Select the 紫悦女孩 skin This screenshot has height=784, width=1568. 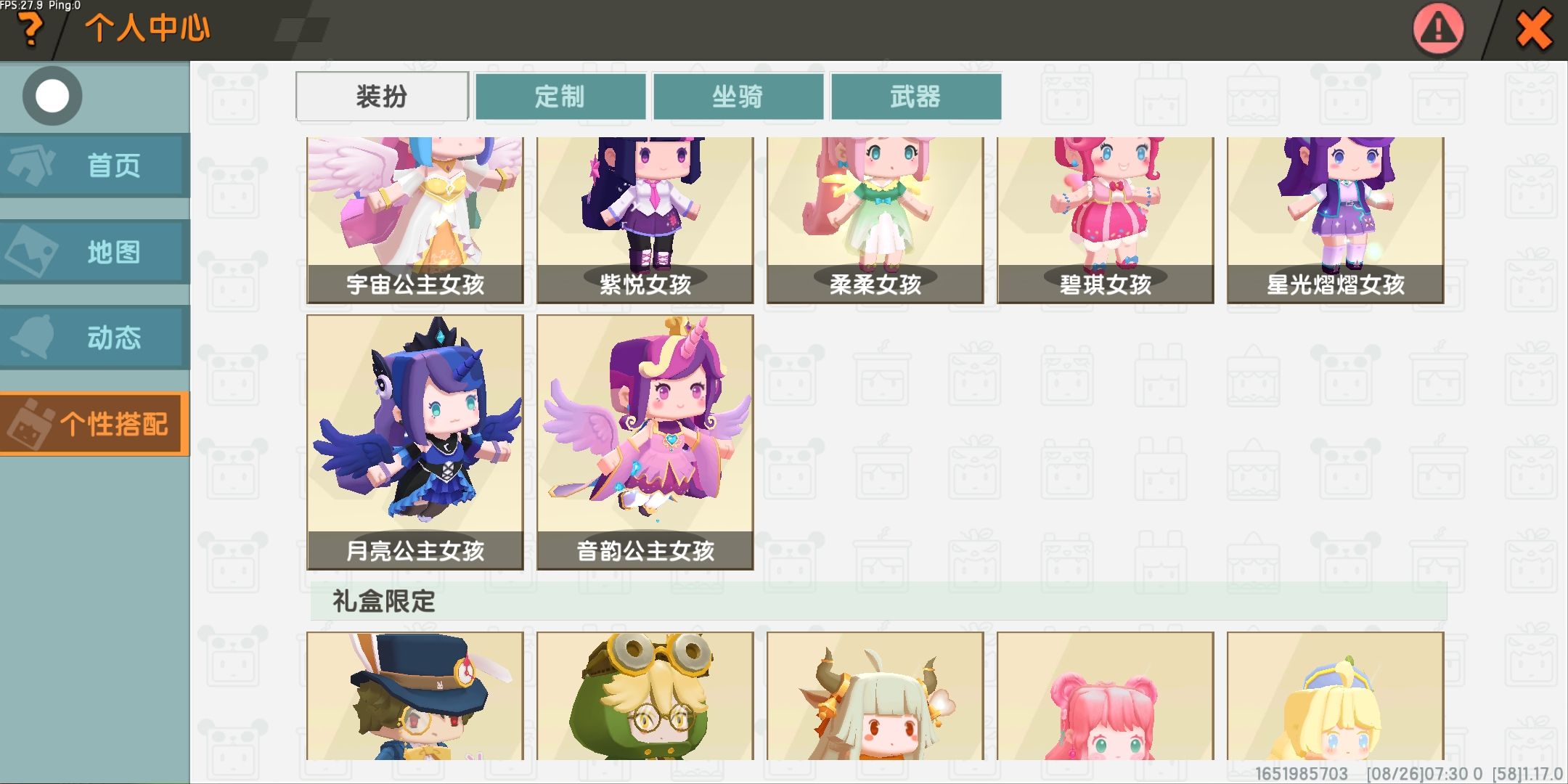pos(645,220)
